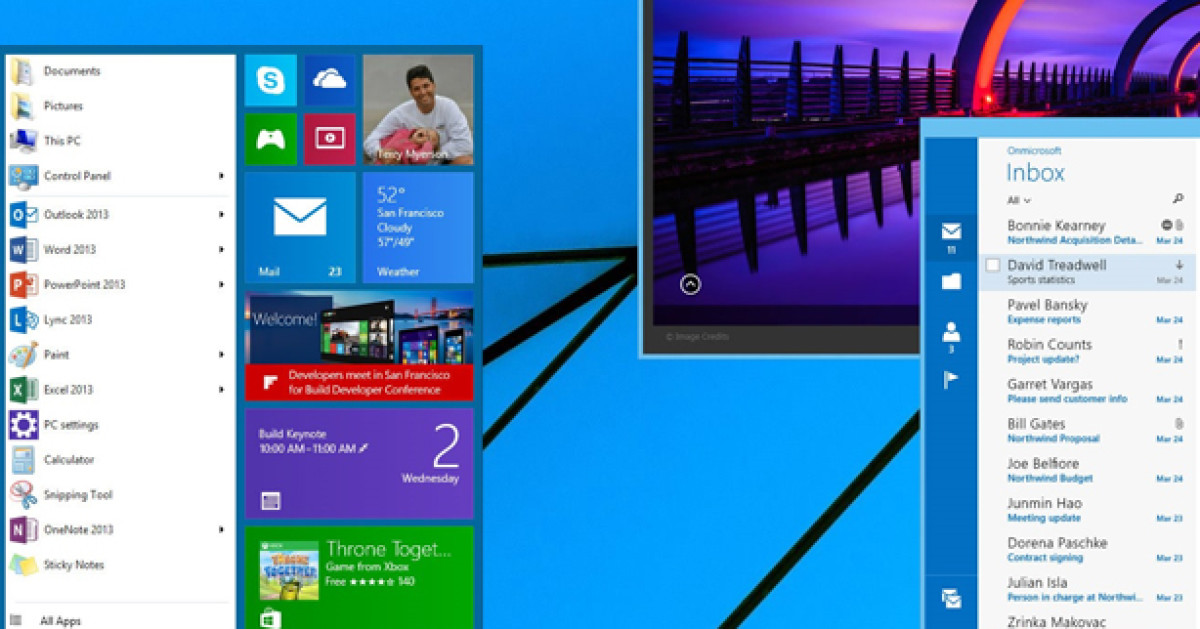Click the Excel 2013 app icon

(x=23, y=390)
